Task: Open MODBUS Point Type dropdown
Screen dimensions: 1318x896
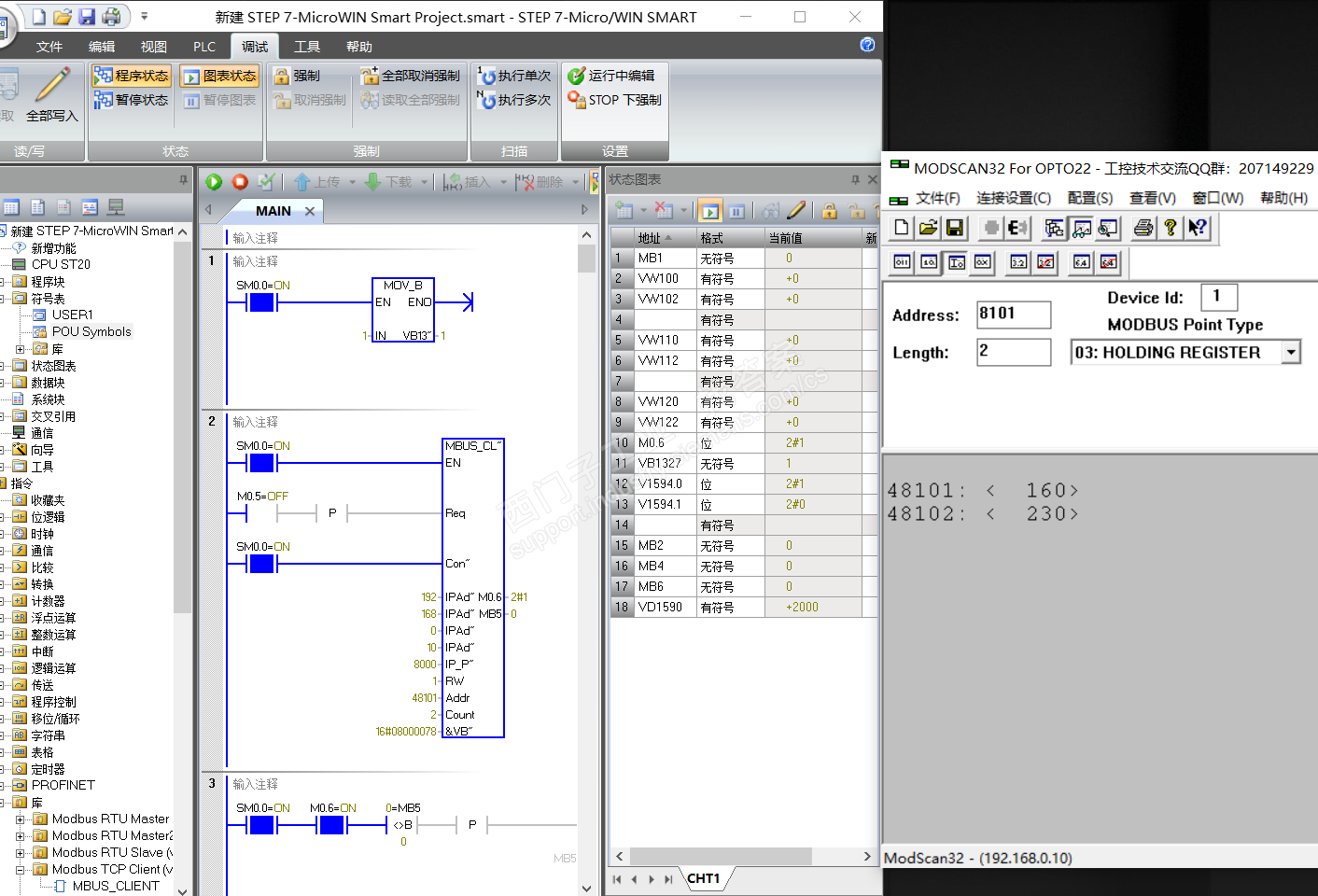Action: [x=1291, y=352]
